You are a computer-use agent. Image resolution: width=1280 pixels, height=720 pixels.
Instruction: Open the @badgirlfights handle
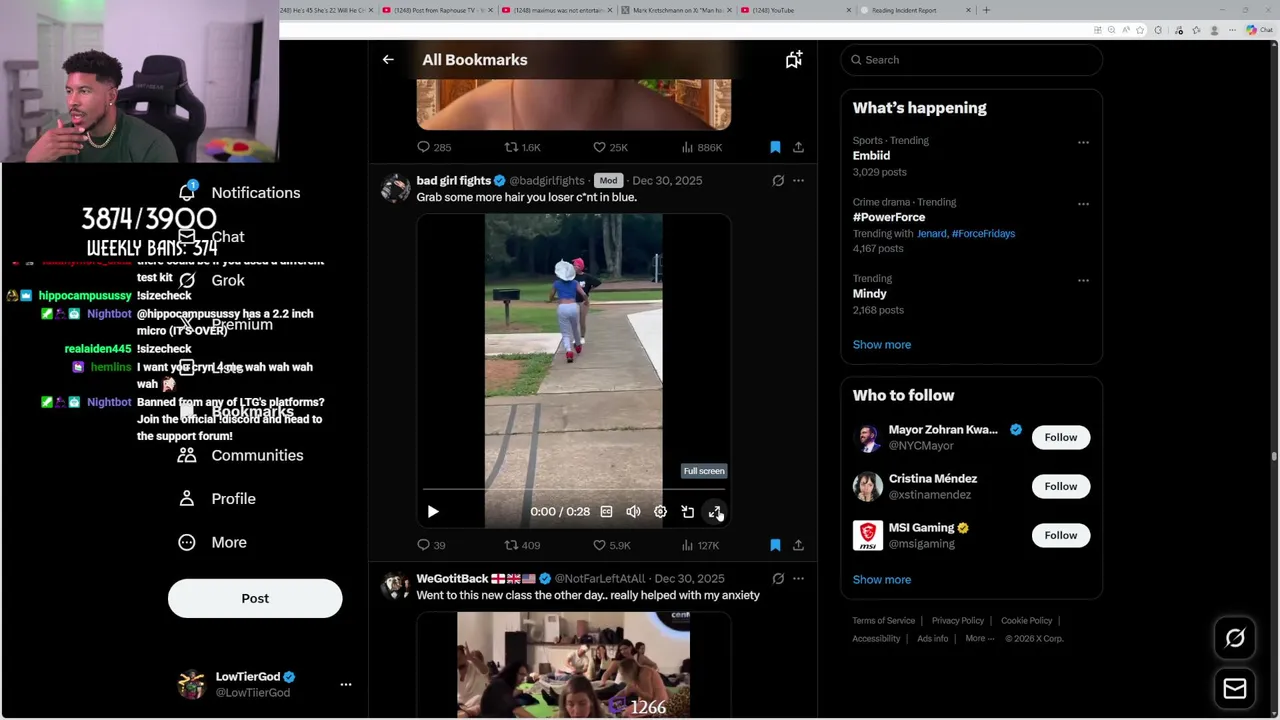point(547,181)
